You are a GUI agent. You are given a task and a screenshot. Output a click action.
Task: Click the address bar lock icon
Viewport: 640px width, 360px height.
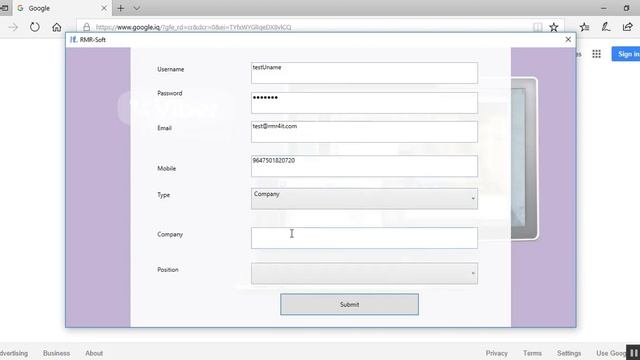pyautogui.click(x=87, y=27)
